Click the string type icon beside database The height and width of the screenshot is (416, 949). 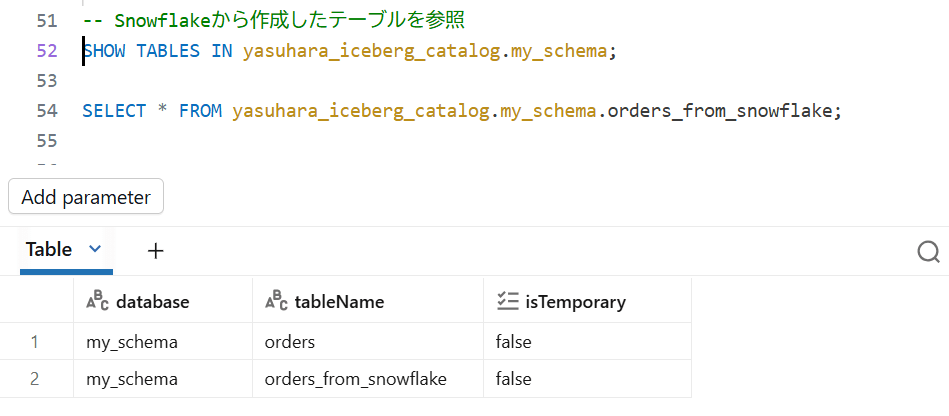point(98,301)
